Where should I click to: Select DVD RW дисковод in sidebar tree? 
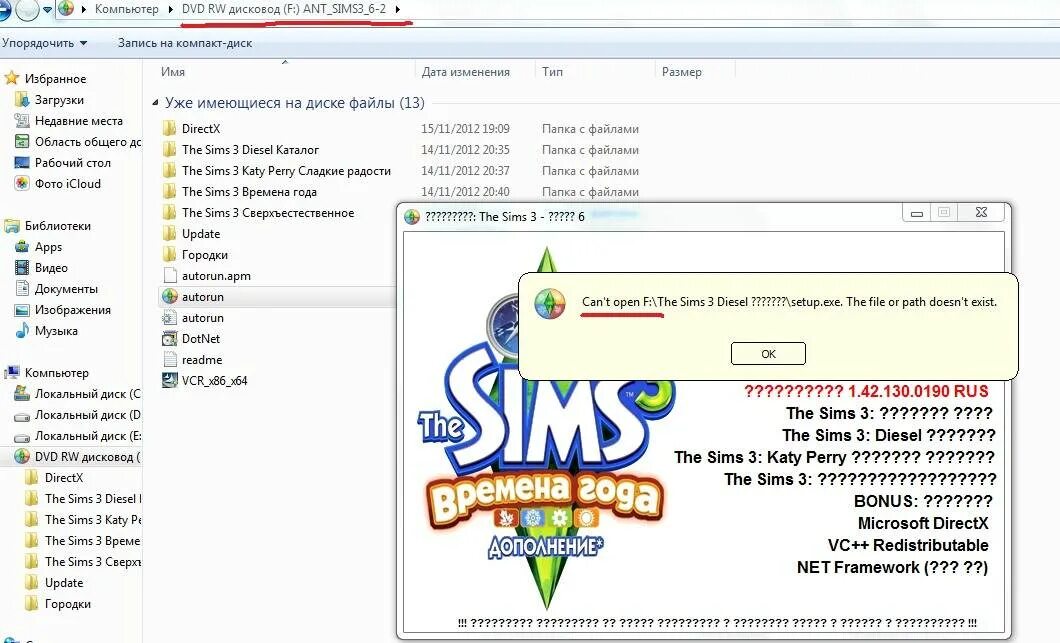tap(88, 456)
